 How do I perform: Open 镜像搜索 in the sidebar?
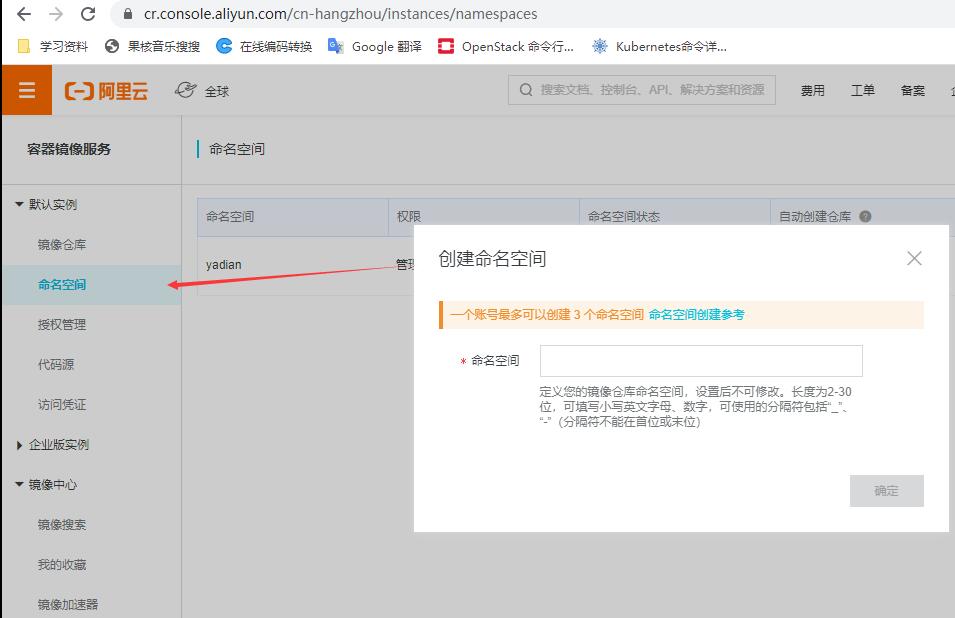click(x=62, y=525)
